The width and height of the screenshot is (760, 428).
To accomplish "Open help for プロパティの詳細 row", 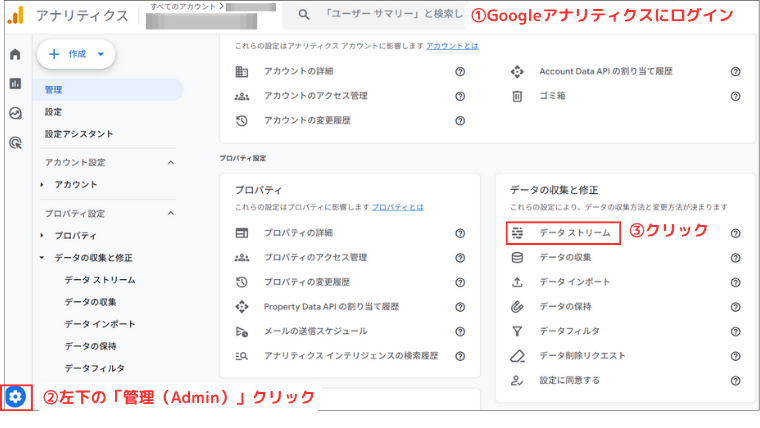I will point(460,233).
